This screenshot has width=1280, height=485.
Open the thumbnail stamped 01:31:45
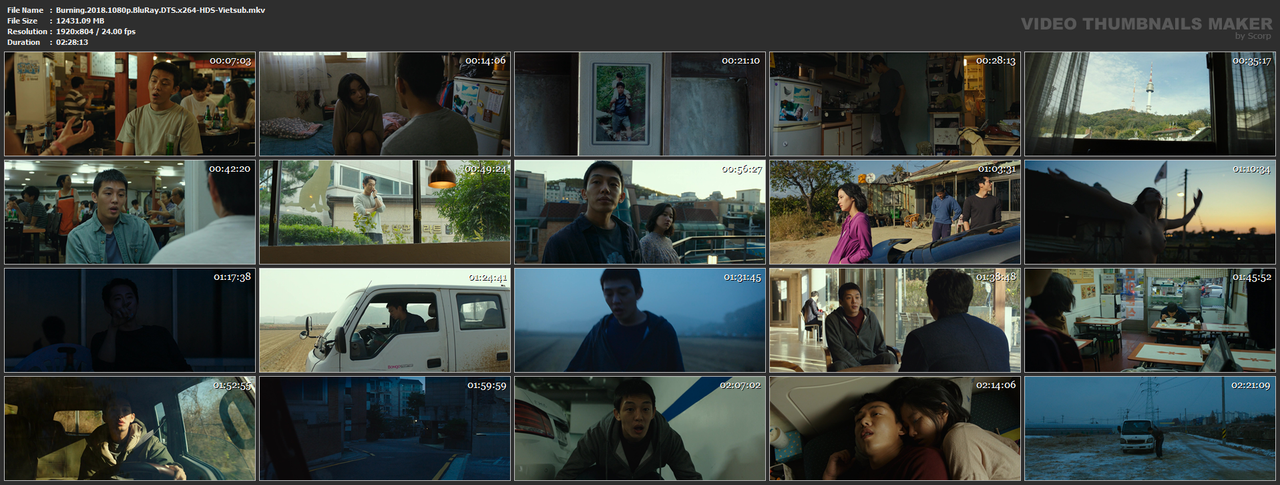click(x=640, y=320)
